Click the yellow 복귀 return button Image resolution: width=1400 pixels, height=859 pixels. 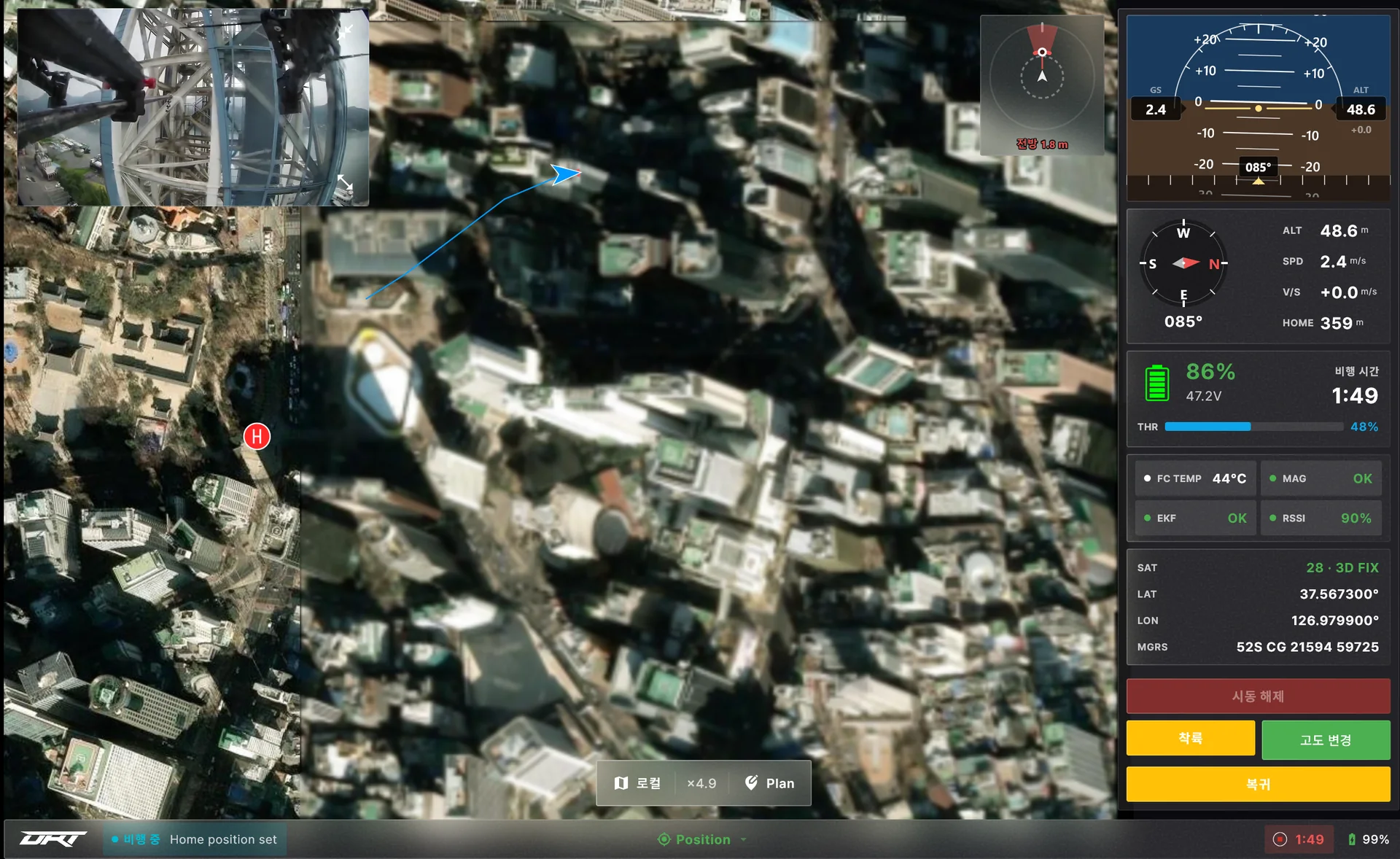(1258, 784)
